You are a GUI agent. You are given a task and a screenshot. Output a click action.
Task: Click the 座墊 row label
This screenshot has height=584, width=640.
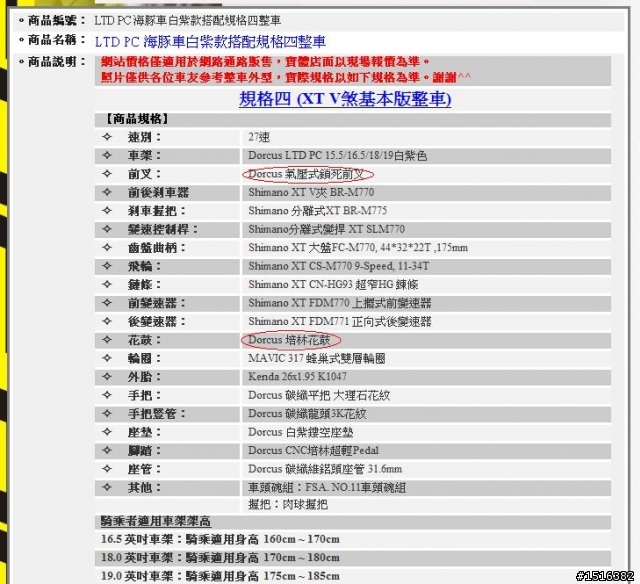[x=144, y=432]
